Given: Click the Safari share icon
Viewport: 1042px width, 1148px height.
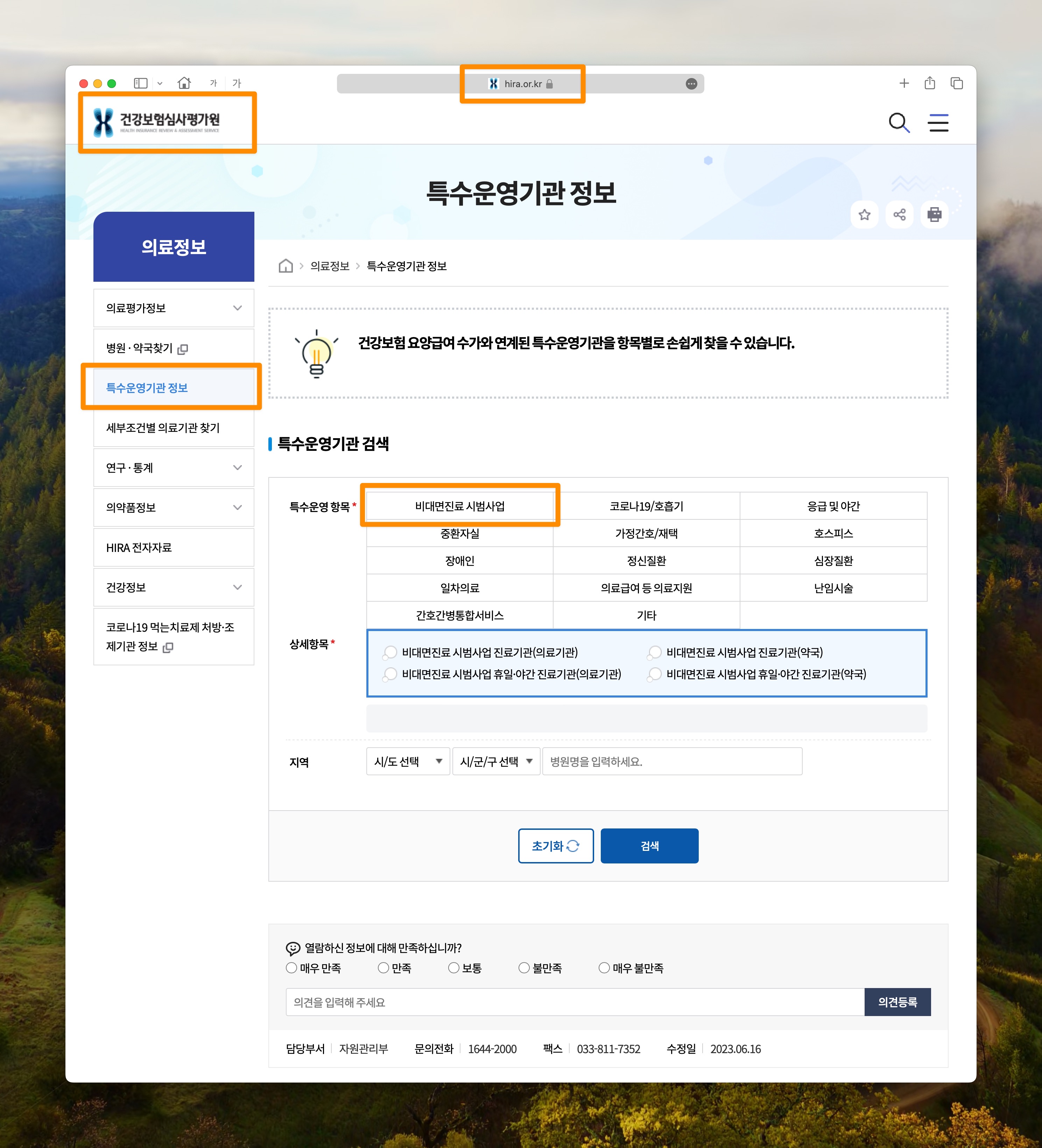Looking at the screenshot, I should (930, 83).
